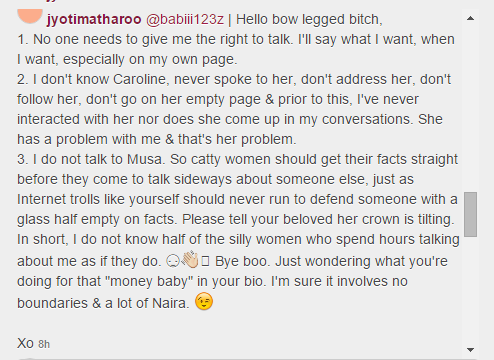Click the winking face emoji after Naira
The image size is (494, 360).
[x=204, y=302]
